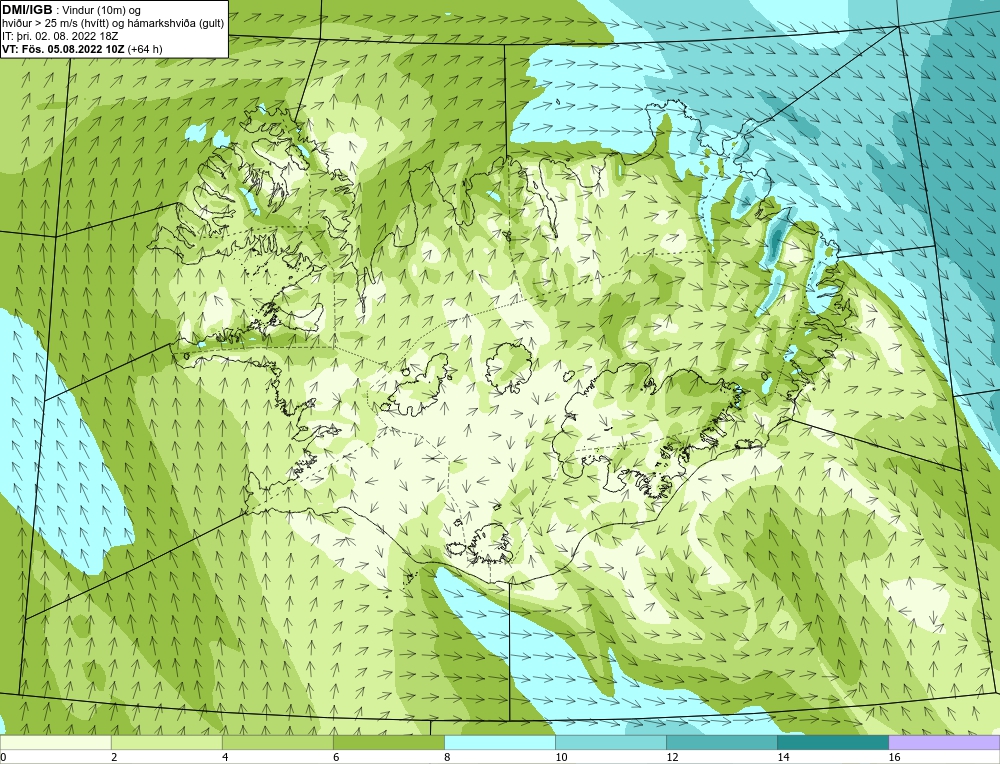This screenshot has height=764, width=1000.
Task: Click the legend label '16'
Action: (894, 757)
